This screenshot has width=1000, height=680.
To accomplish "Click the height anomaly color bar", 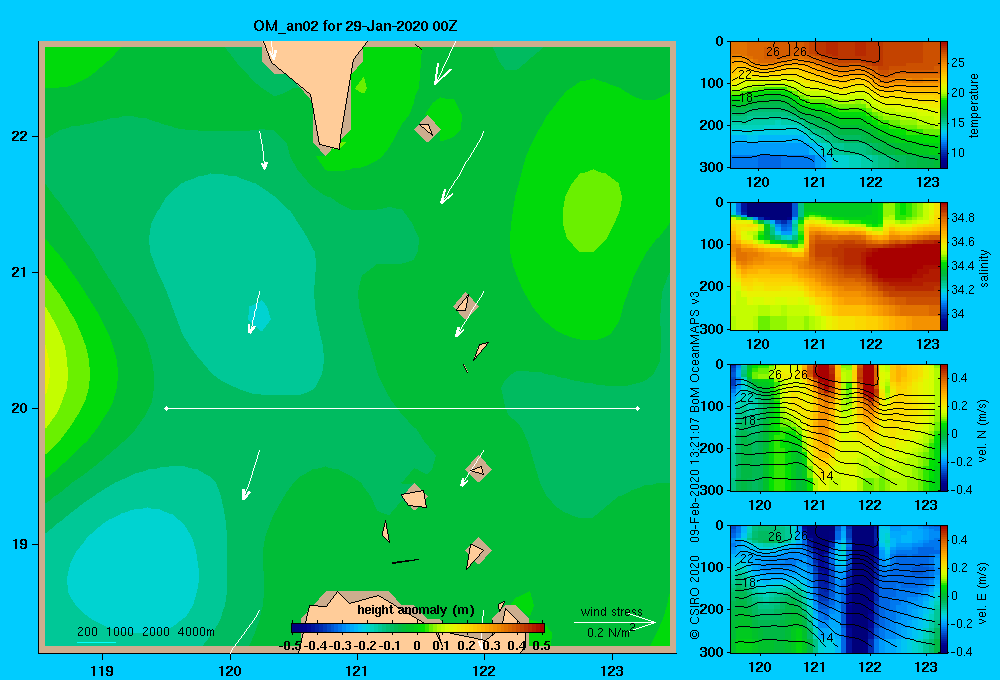I will [x=418, y=628].
